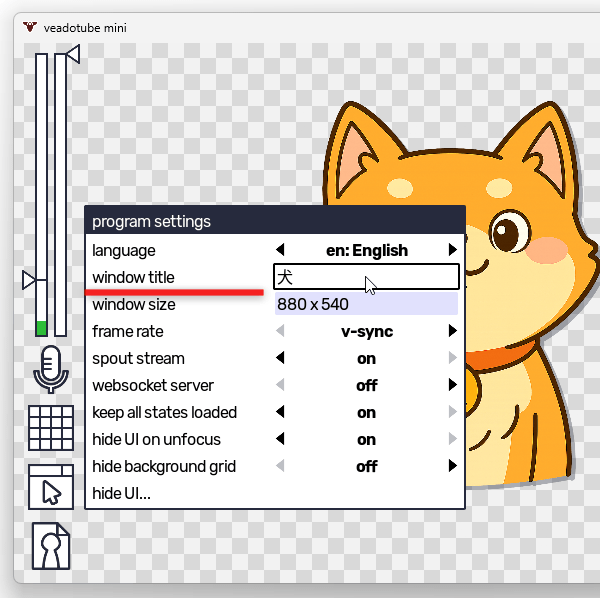Screen dimensions: 600x598
Task: Open the avatar states grid icon
Action: click(x=51, y=428)
